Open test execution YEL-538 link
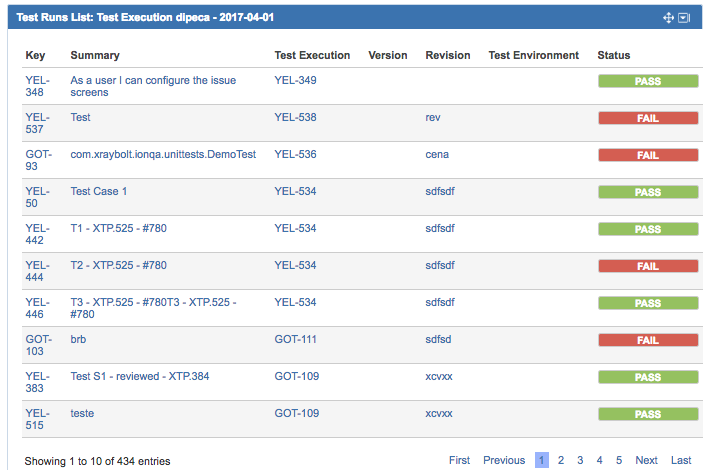This screenshot has height=470, width=718. [x=295, y=117]
